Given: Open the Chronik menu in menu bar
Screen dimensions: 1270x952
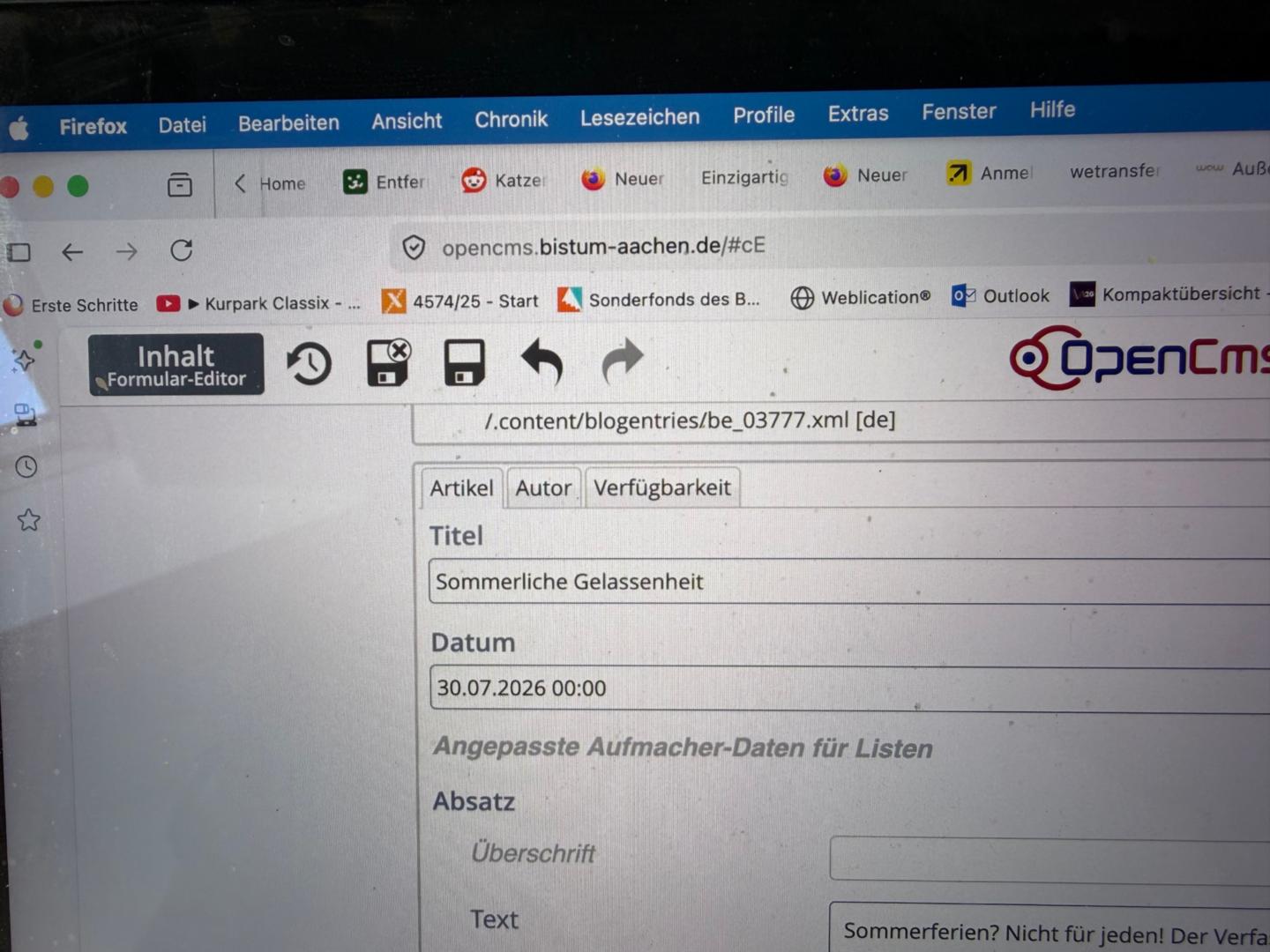Looking at the screenshot, I should pos(512,119).
